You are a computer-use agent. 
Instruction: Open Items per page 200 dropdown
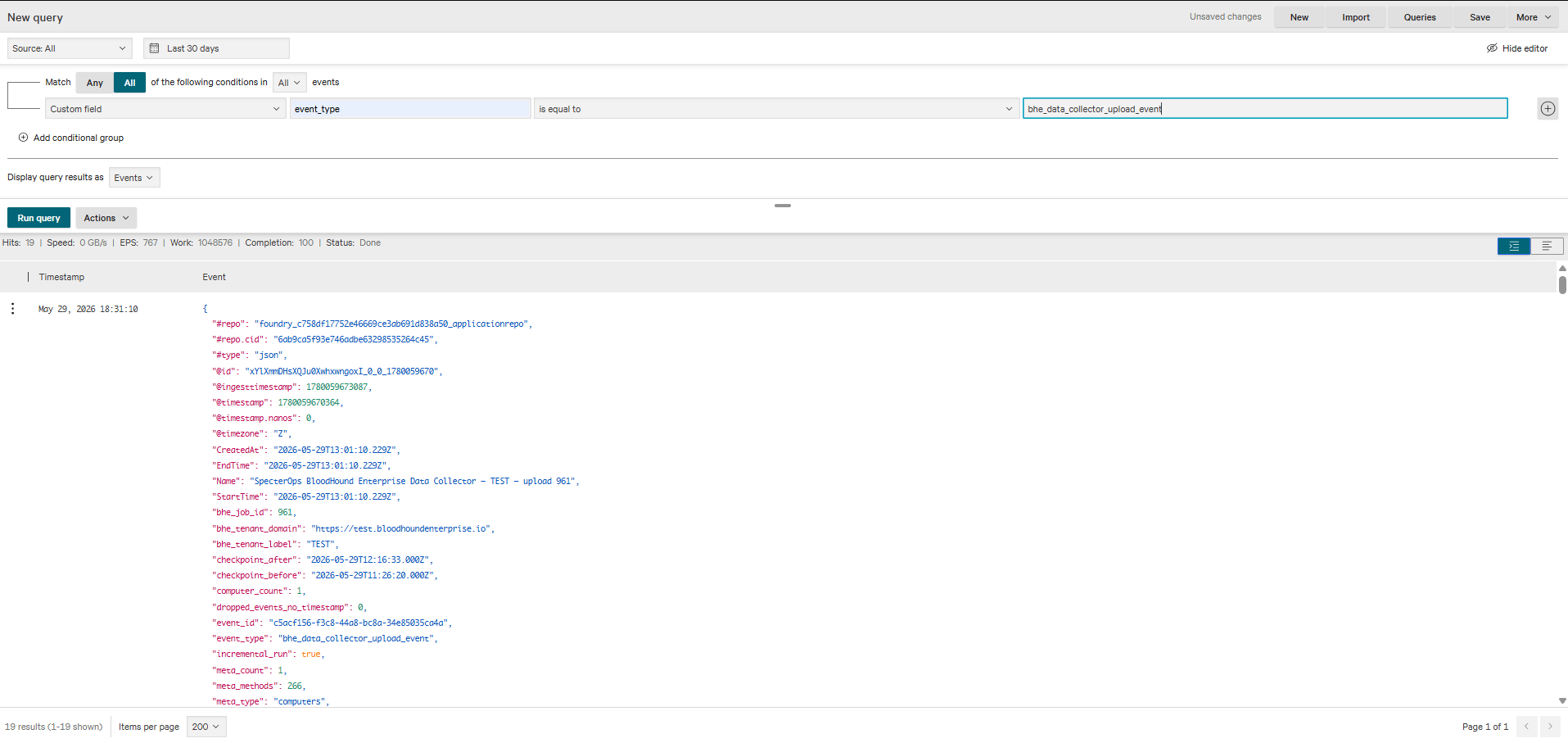coord(206,727)
